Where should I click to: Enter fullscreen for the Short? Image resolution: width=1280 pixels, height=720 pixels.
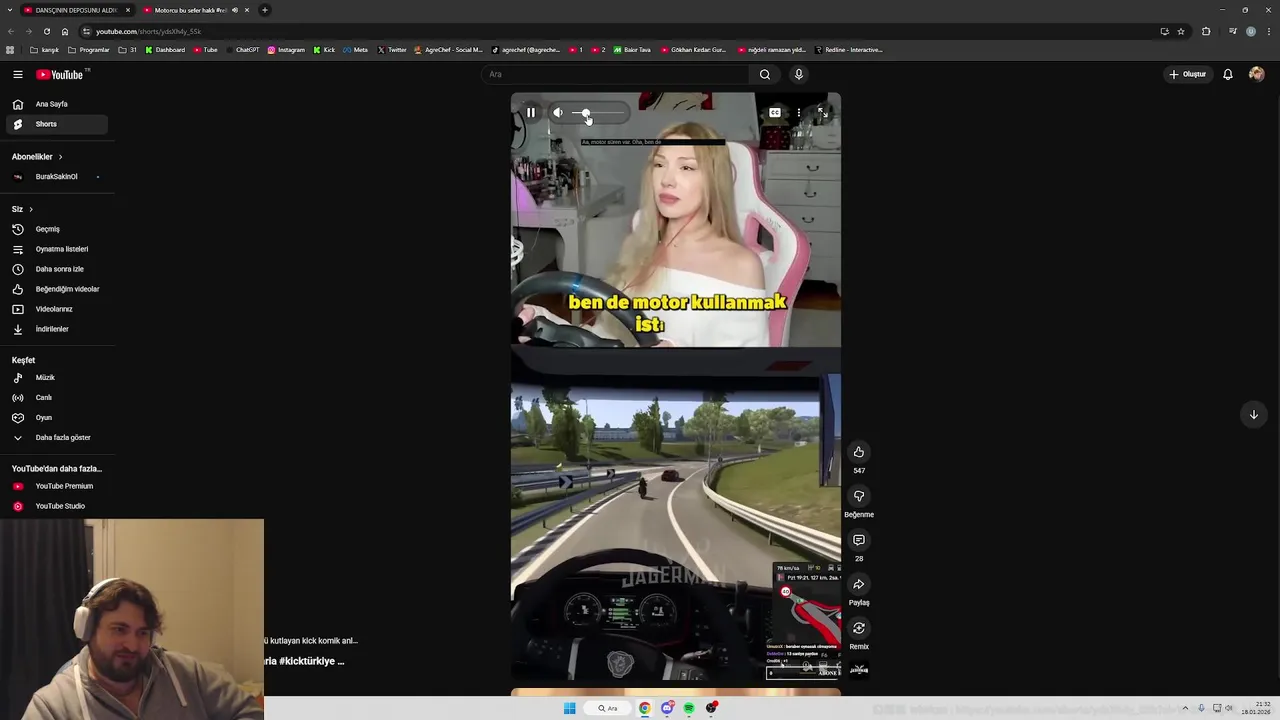coord(822,113)
